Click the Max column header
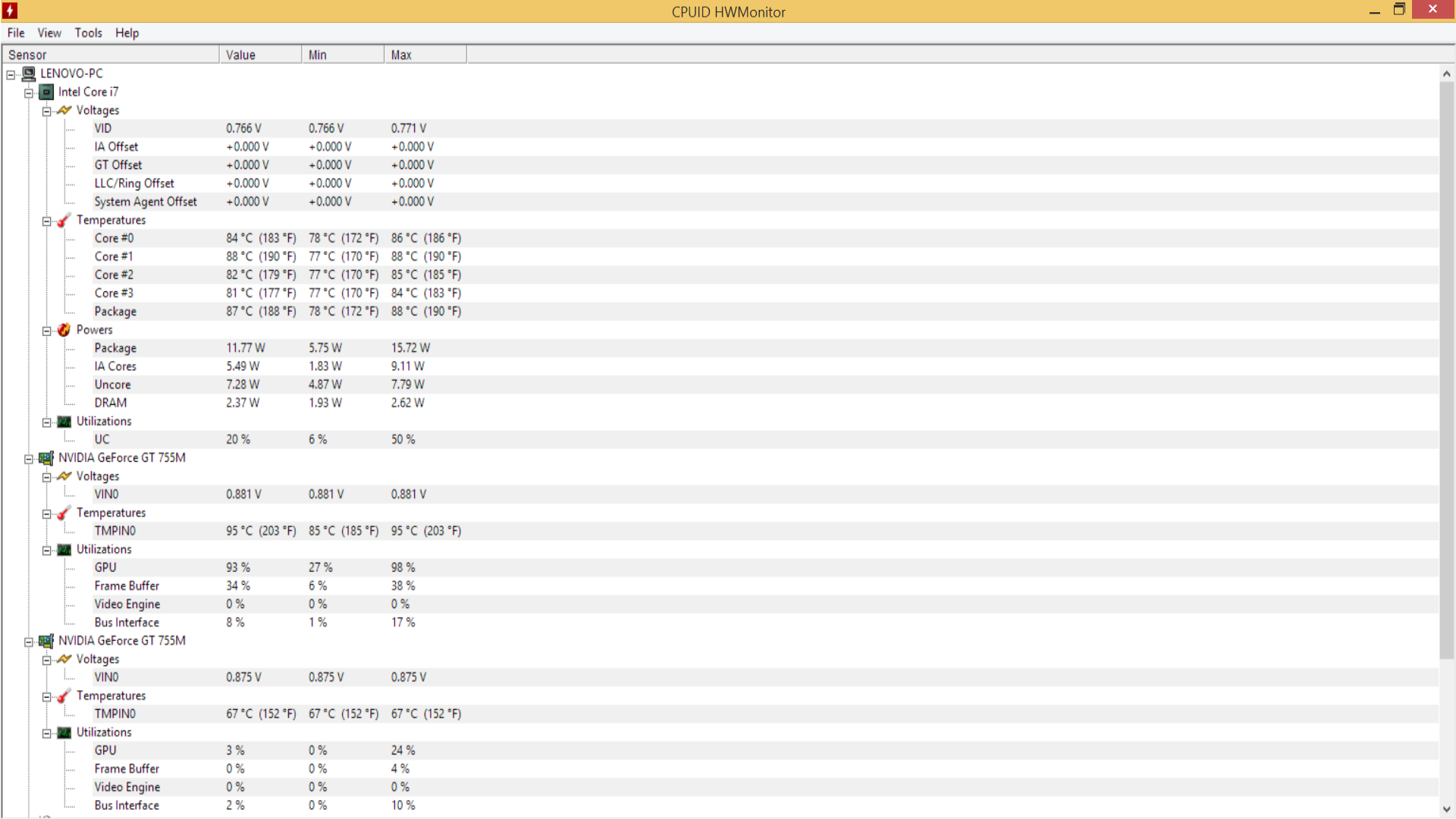The image size is (1456, 819). (x=425, y=55)
